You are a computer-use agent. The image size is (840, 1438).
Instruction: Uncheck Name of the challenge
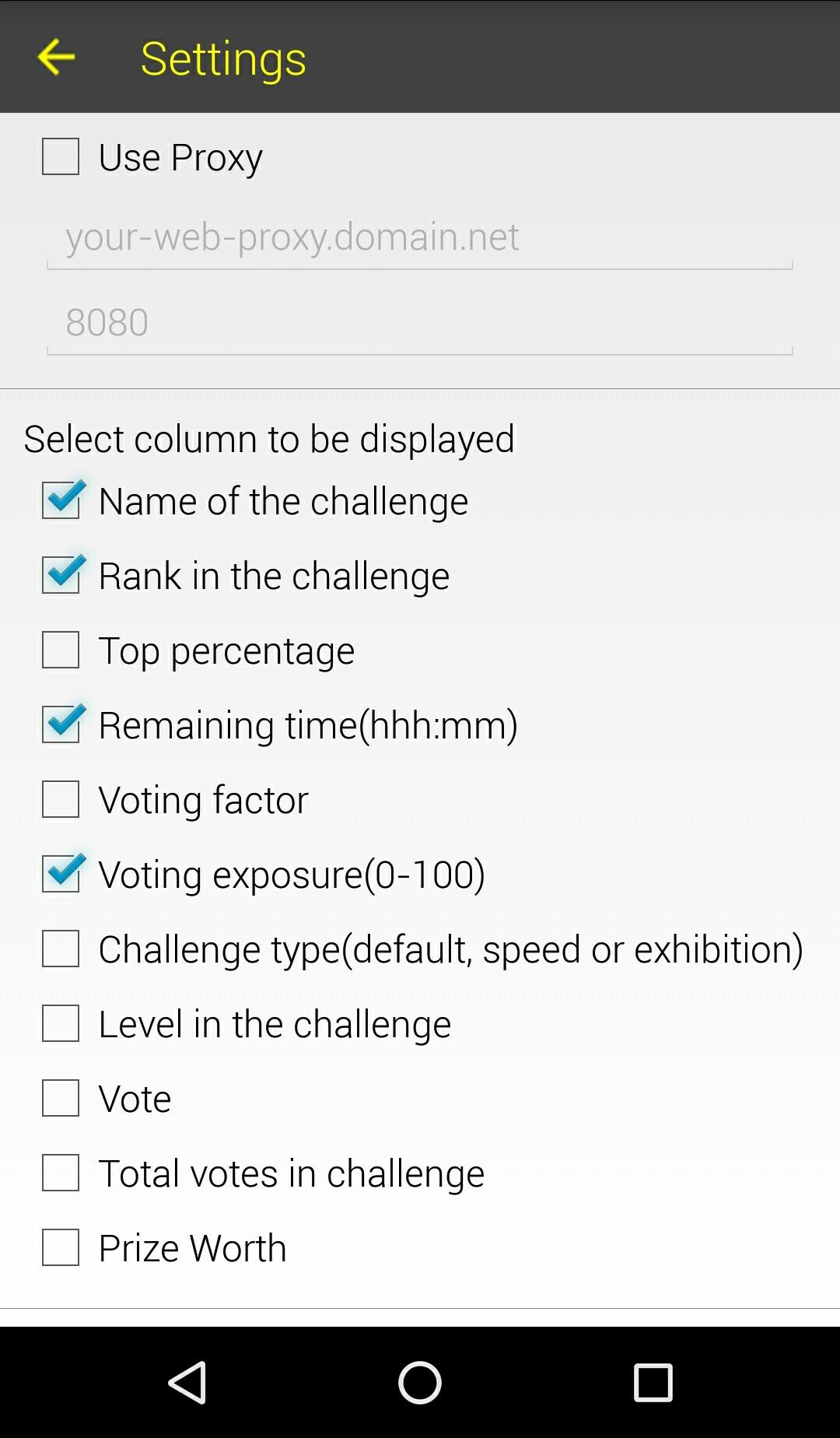coord(61,500)
